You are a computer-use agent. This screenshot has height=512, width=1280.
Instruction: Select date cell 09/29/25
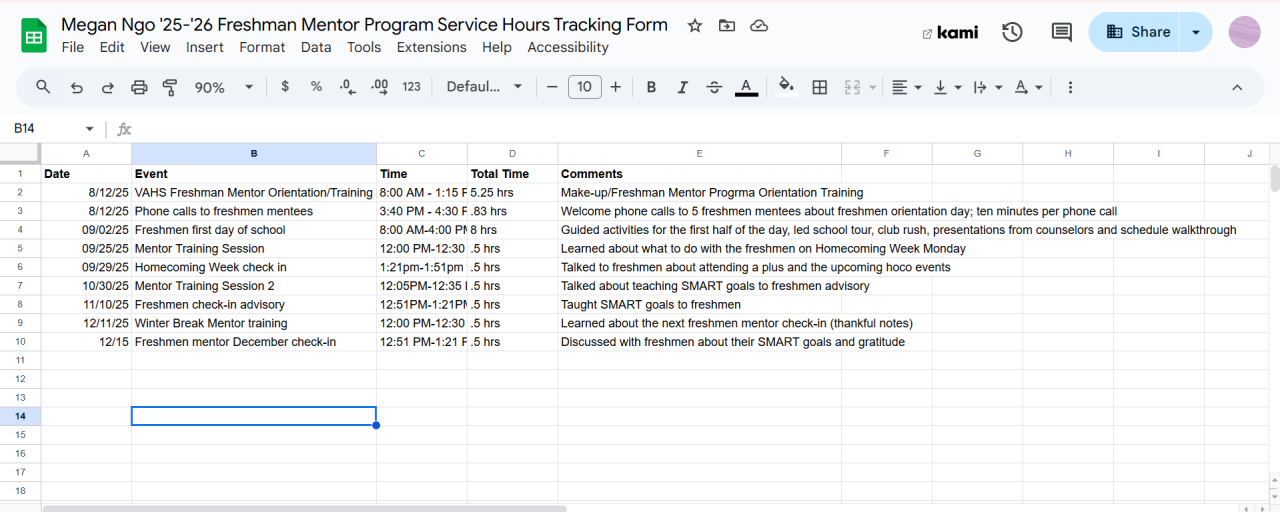tap(86, 267)
